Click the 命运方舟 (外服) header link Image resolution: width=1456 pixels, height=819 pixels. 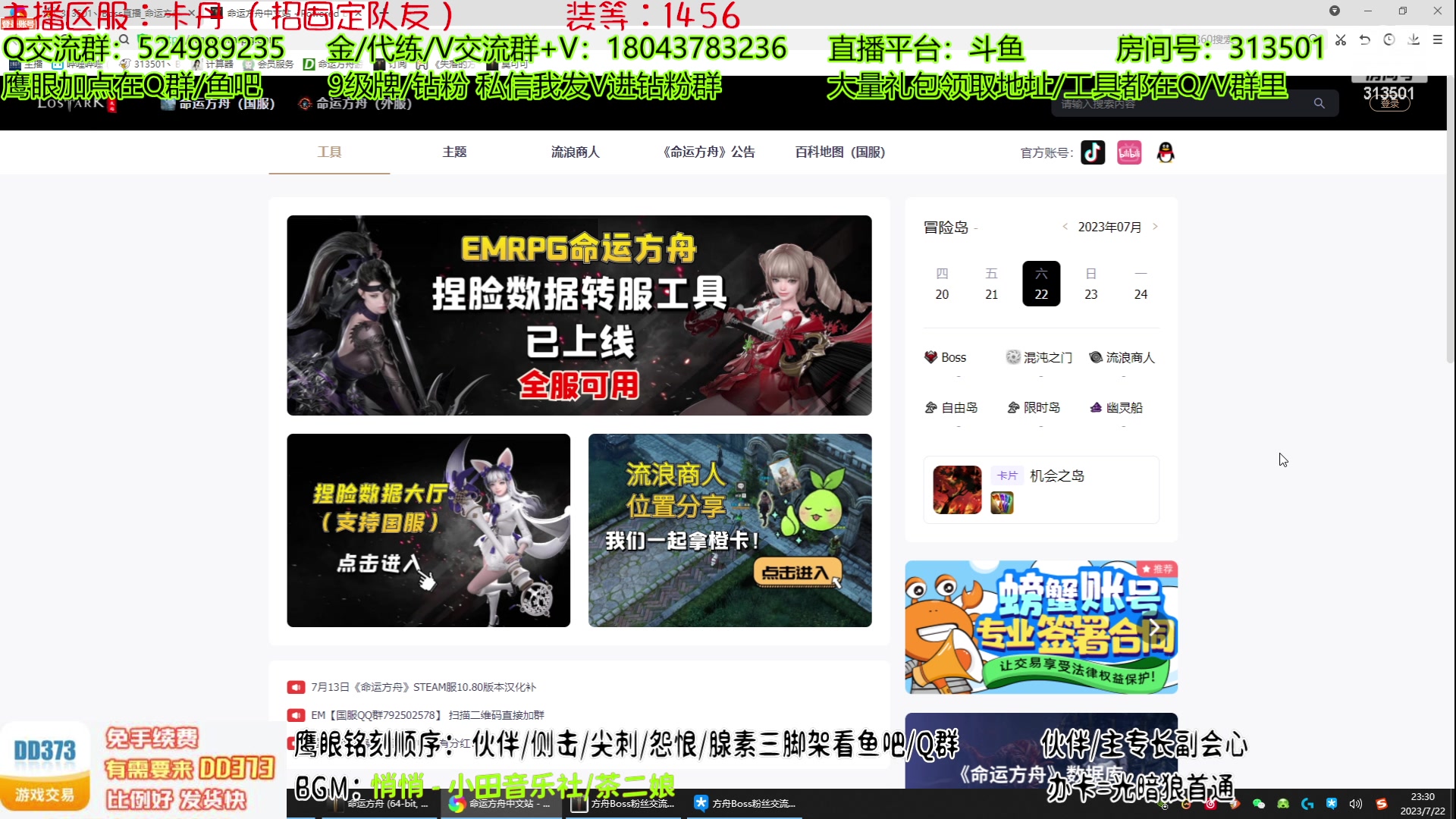(356, 104)
